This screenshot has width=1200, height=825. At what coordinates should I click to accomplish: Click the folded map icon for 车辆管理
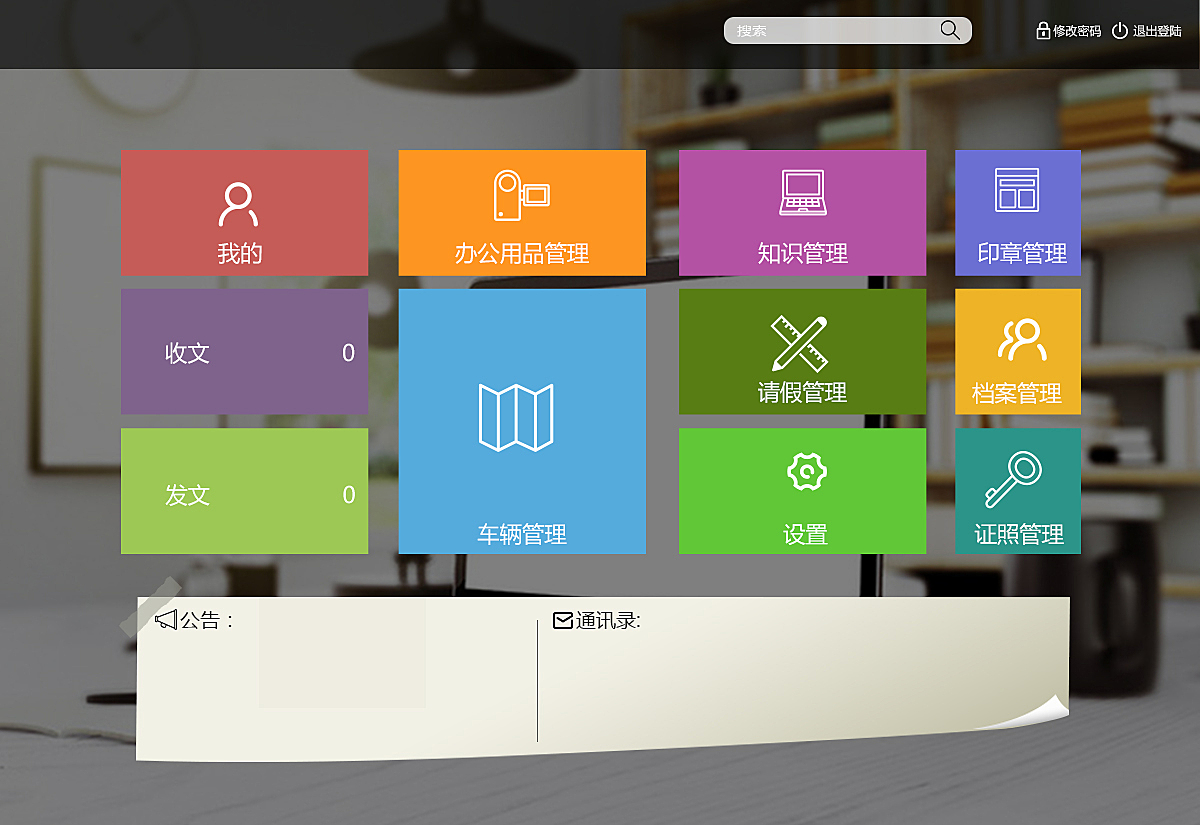[x=516, y=417]
